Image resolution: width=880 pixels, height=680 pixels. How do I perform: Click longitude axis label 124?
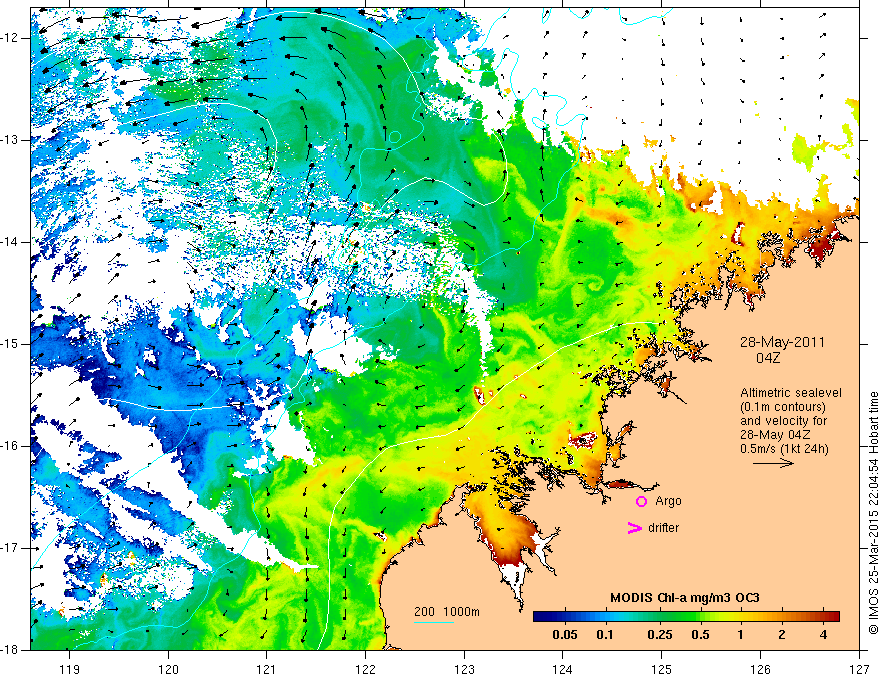click(x=563, y=669)
